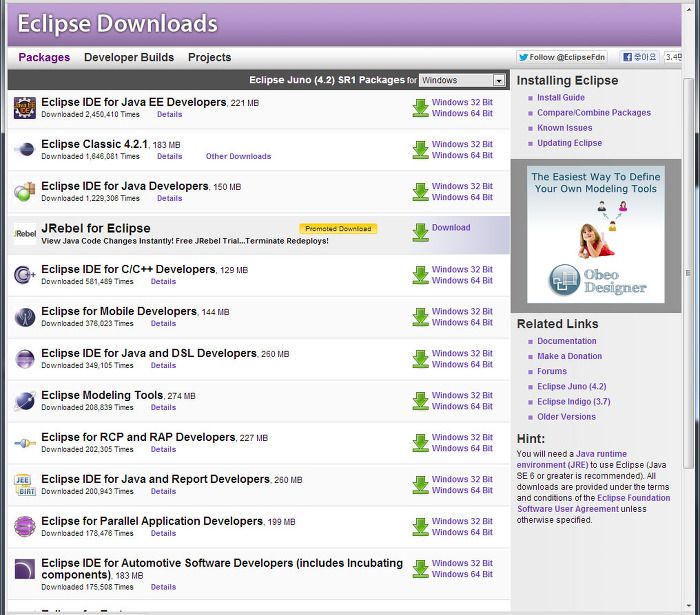Image resolution: width=700 pixels, height=615 pixels.
Task: Click the Eclipse Classic 4.2.1 package icon
Action: coord(25,149)
